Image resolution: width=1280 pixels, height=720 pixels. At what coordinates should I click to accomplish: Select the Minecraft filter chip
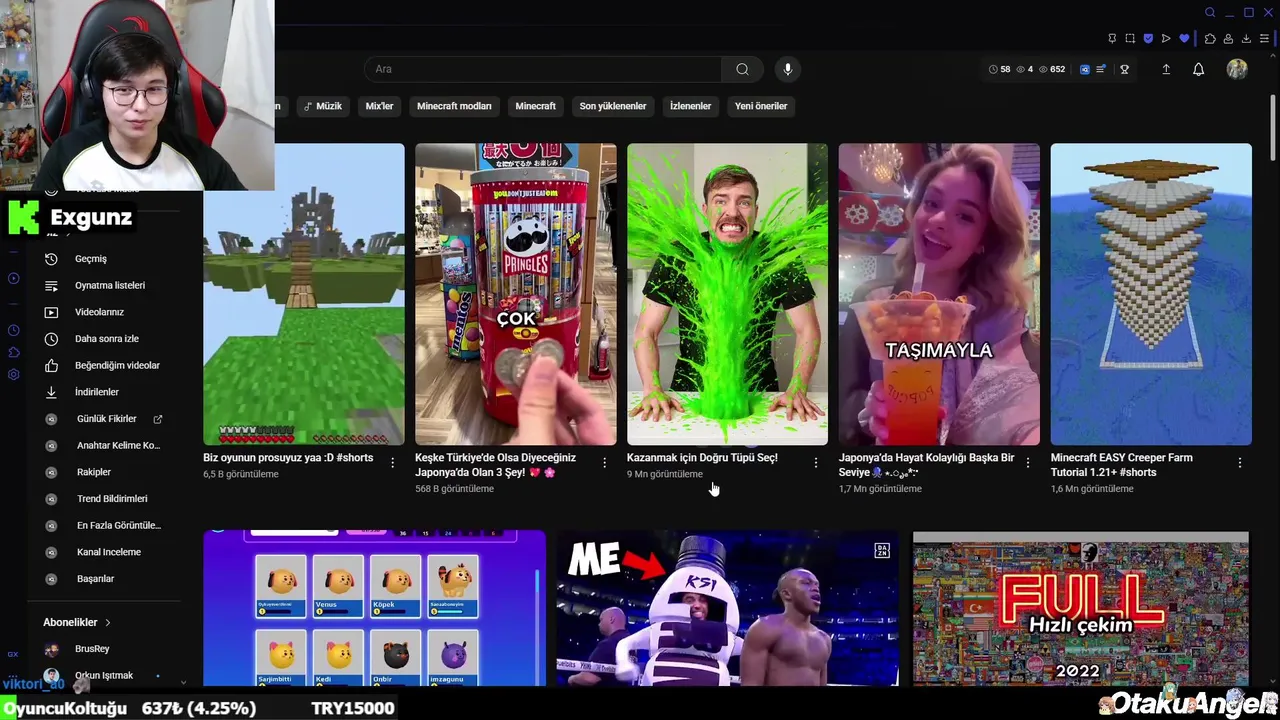pyautogui.click(x=535, y=106)
